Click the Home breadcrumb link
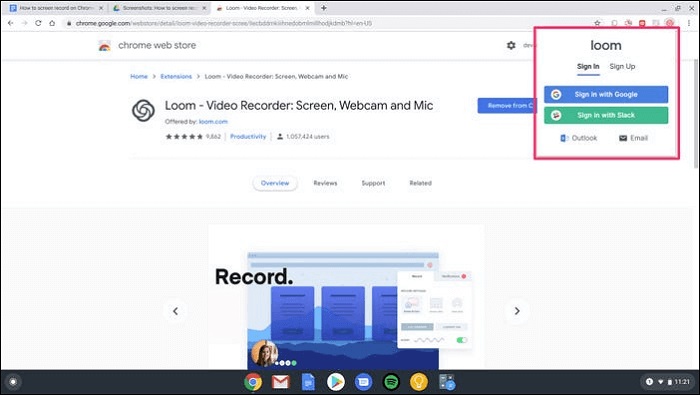This screenshot has height=395, width=700. click(x=139, y=76)
